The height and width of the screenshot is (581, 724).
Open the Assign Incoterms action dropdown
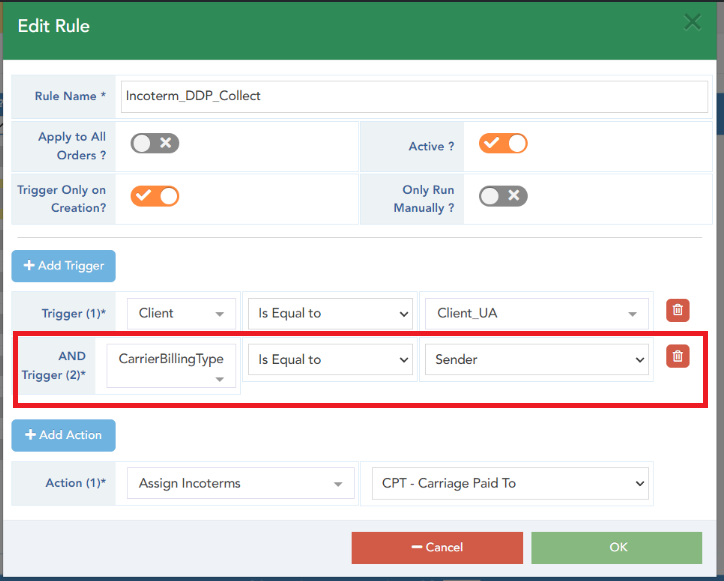(240, 483)
